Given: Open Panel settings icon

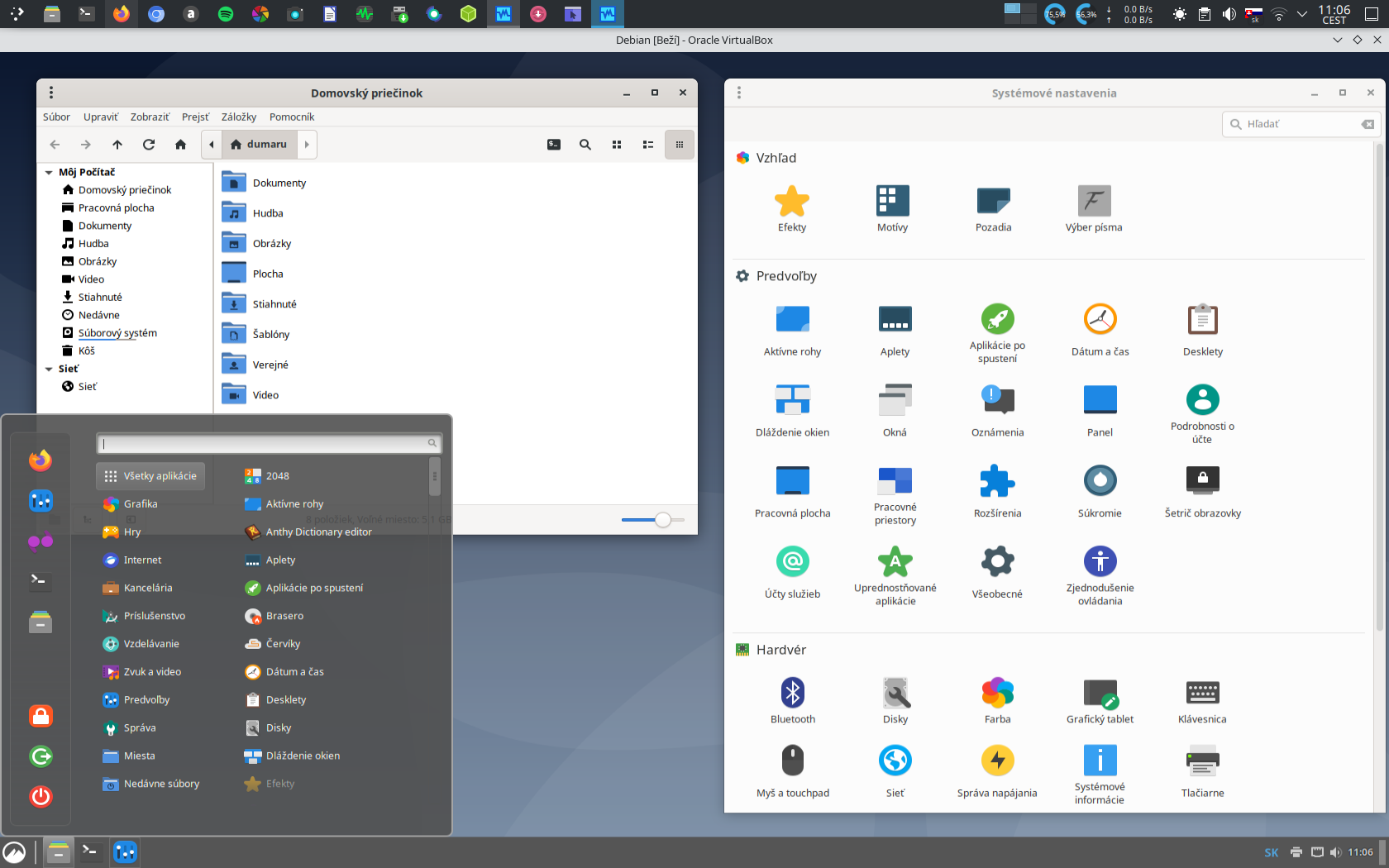Looking at the screenshot, I should (x=1100, y=411).
